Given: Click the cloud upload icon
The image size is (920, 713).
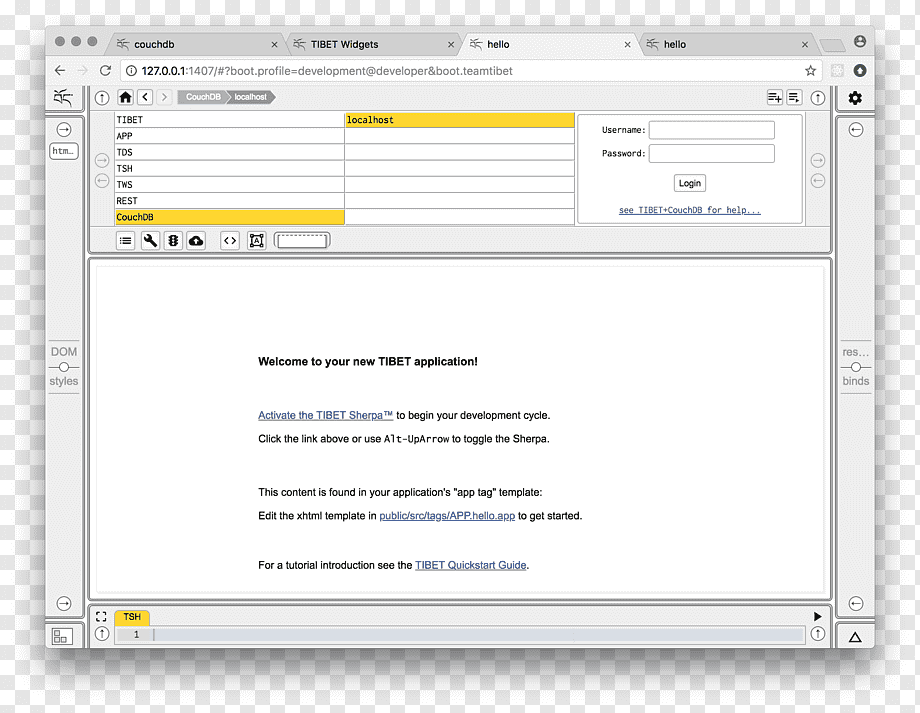Looking at the screenshot, I should coord(196,241).
